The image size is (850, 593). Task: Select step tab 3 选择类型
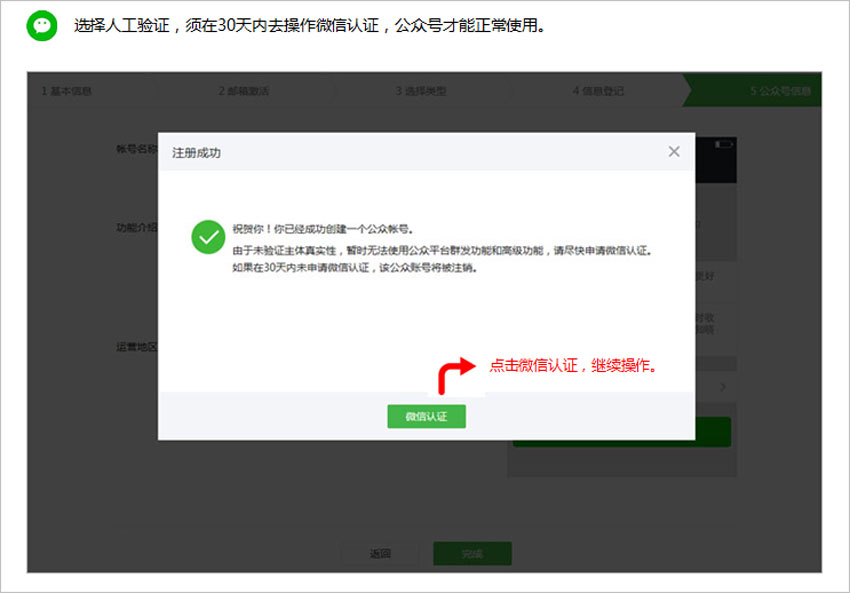coord(421,91)
